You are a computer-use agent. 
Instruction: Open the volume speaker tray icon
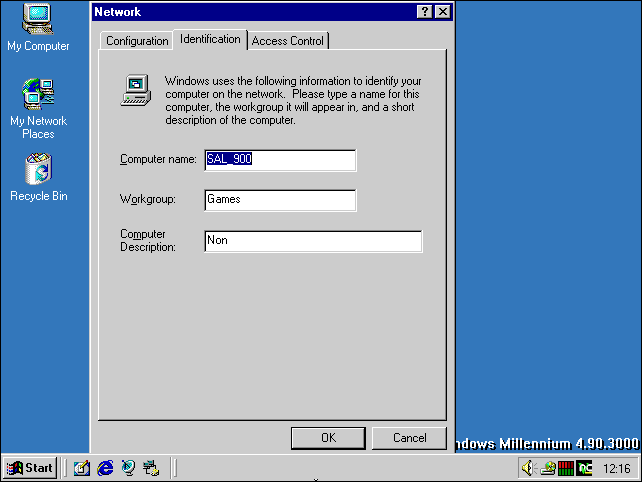tap(529, 468)
